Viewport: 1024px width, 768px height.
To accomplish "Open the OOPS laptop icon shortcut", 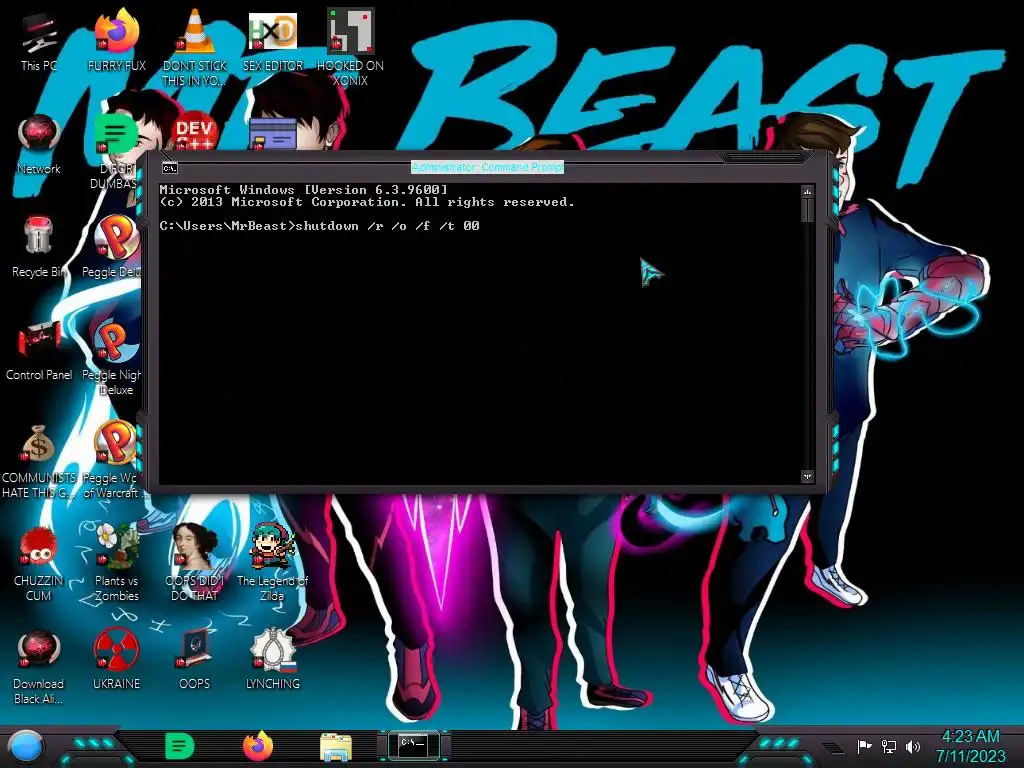I will 195,660.
